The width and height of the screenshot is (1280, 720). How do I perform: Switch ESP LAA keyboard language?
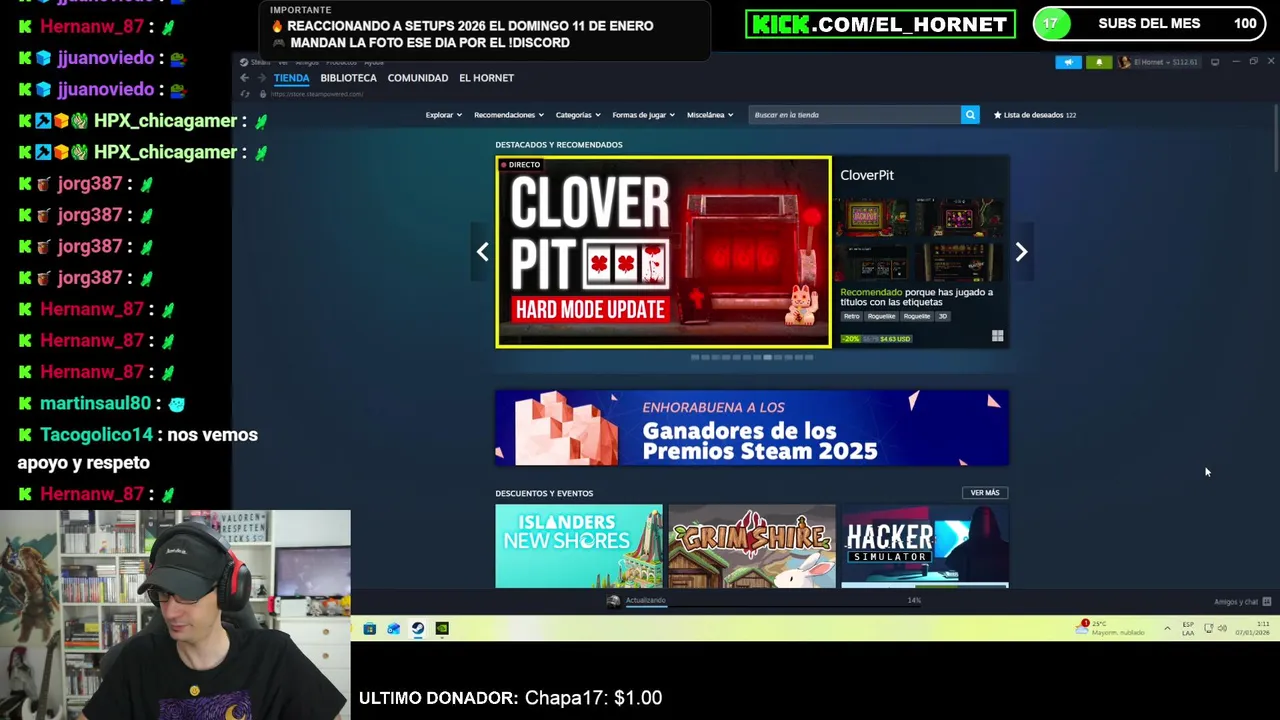(x=1188, y=628)
